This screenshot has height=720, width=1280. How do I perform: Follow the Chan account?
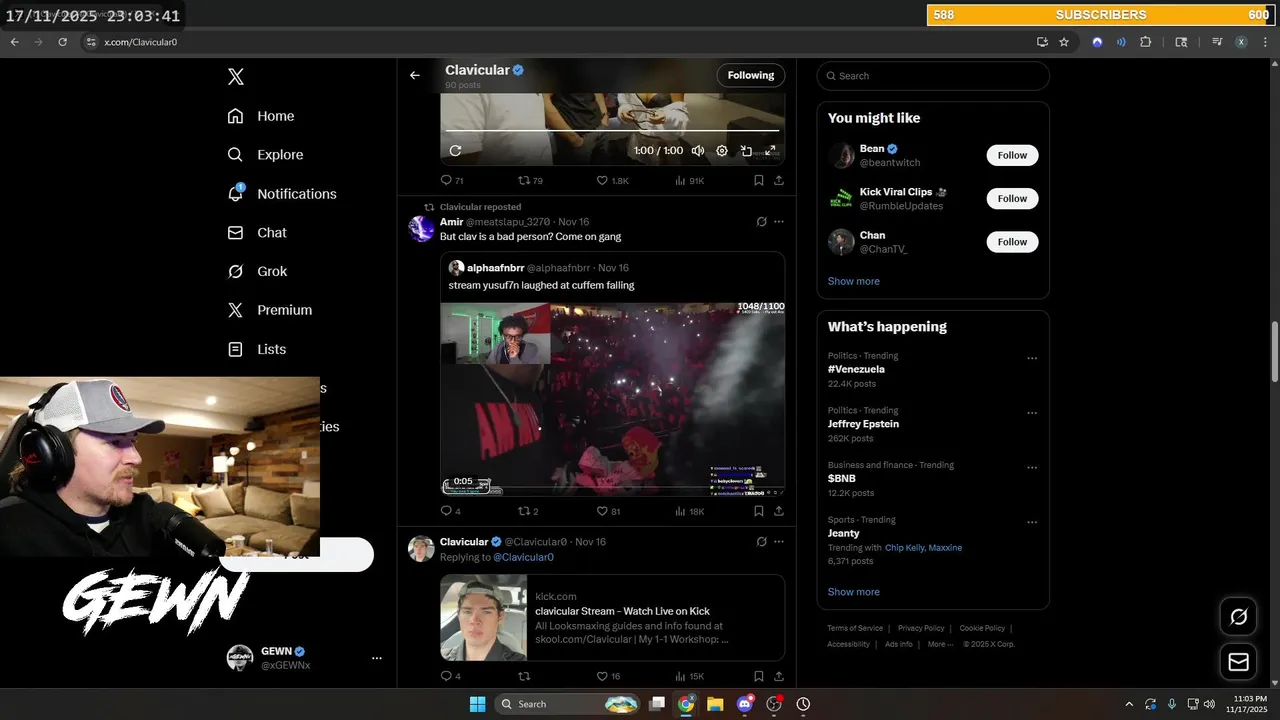tap(1012, 242)
